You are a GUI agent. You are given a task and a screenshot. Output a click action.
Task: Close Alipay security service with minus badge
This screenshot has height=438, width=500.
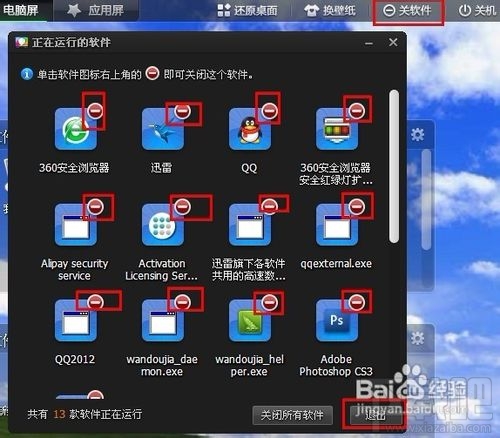click(x=95, y=207)
